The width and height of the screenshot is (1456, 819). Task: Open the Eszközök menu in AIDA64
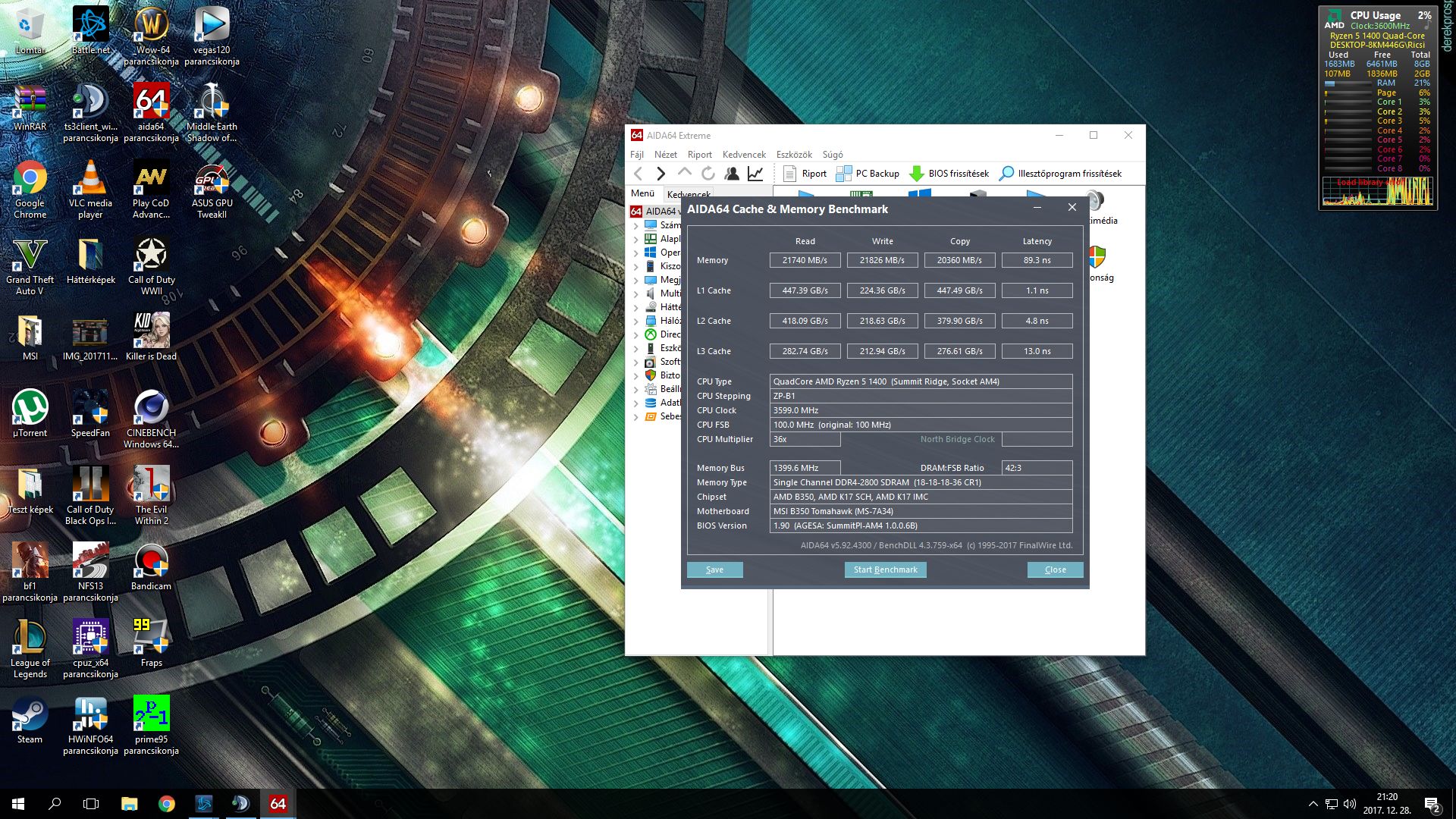(x=794, y=154)
